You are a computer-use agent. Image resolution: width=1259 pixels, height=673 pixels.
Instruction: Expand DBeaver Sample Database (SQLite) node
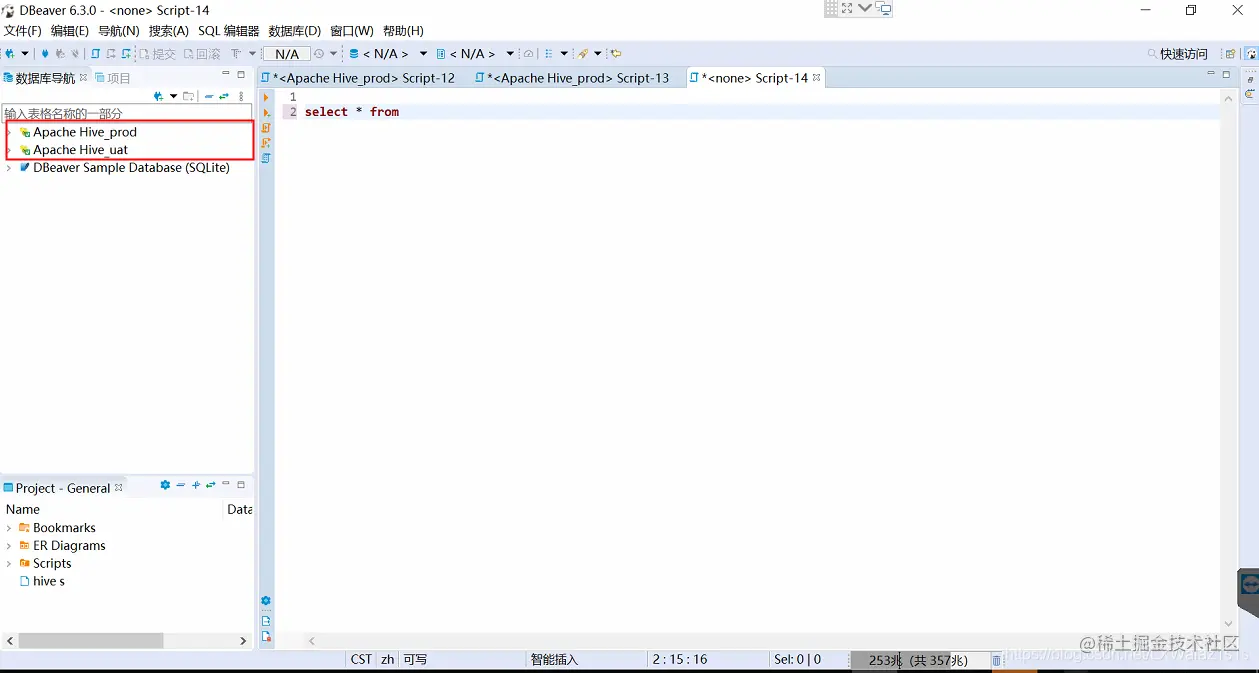coord(9,168)
